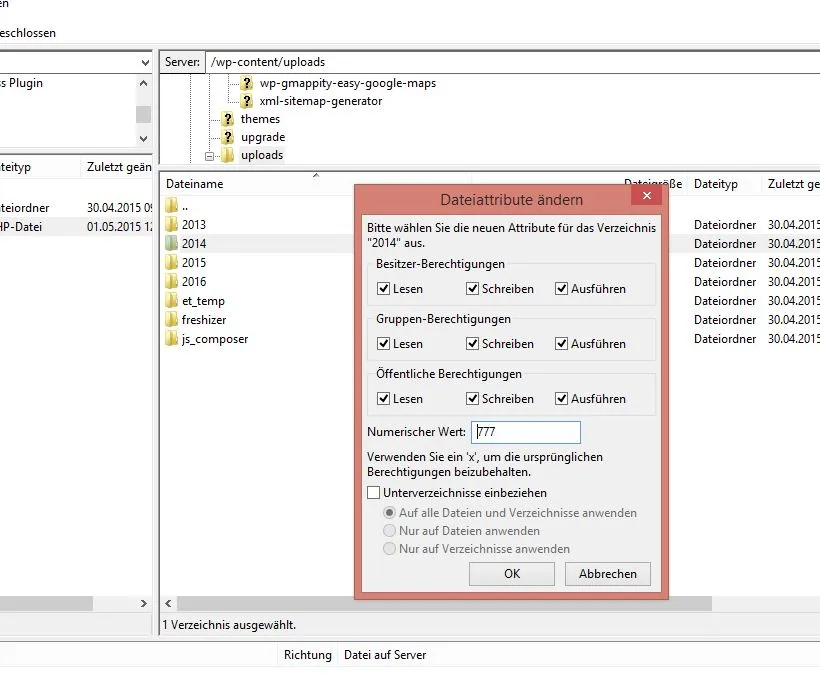Click up arrow of local tree scrollbar

[x=143, y=83]
